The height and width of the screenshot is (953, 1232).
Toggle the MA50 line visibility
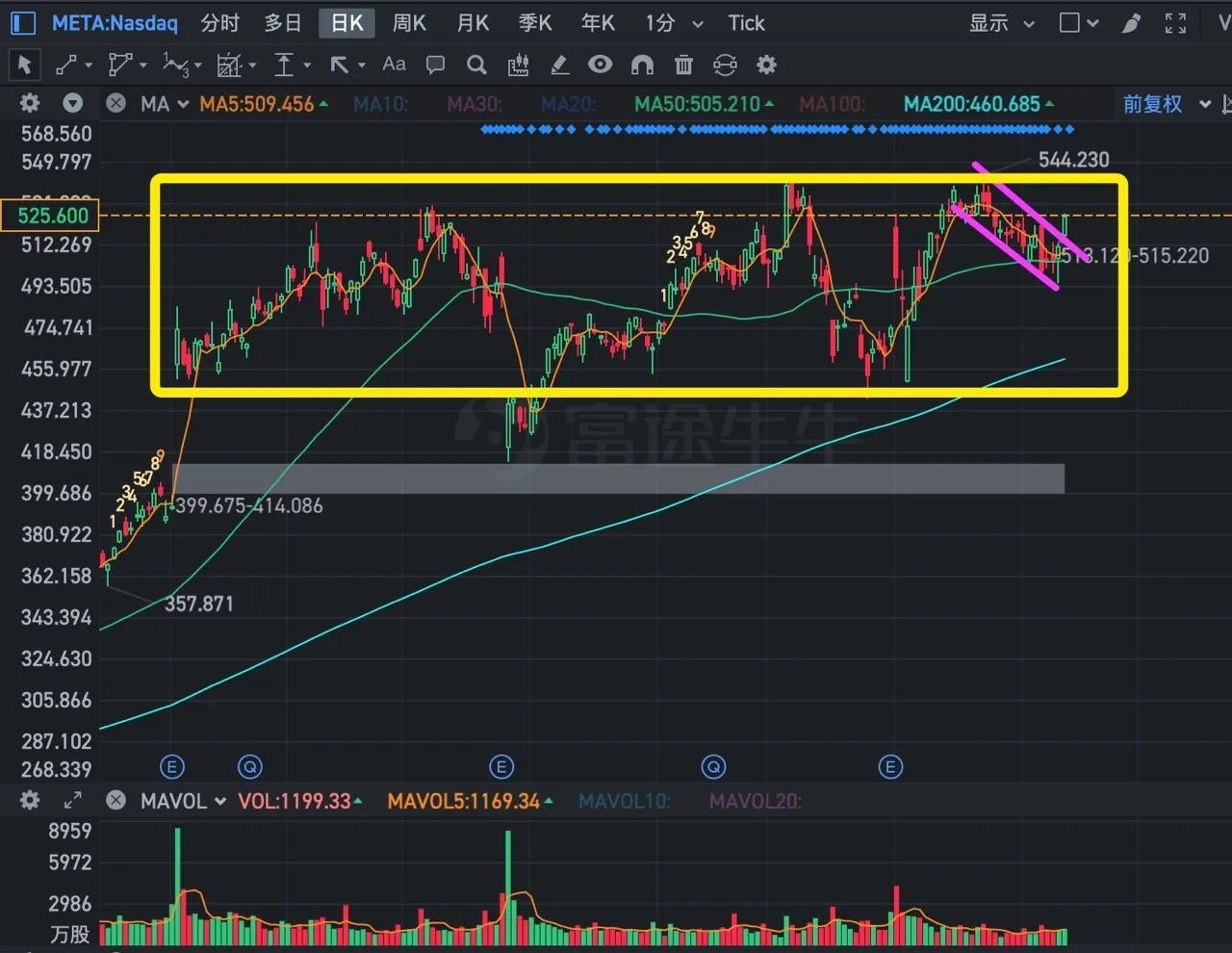(704, 103)
